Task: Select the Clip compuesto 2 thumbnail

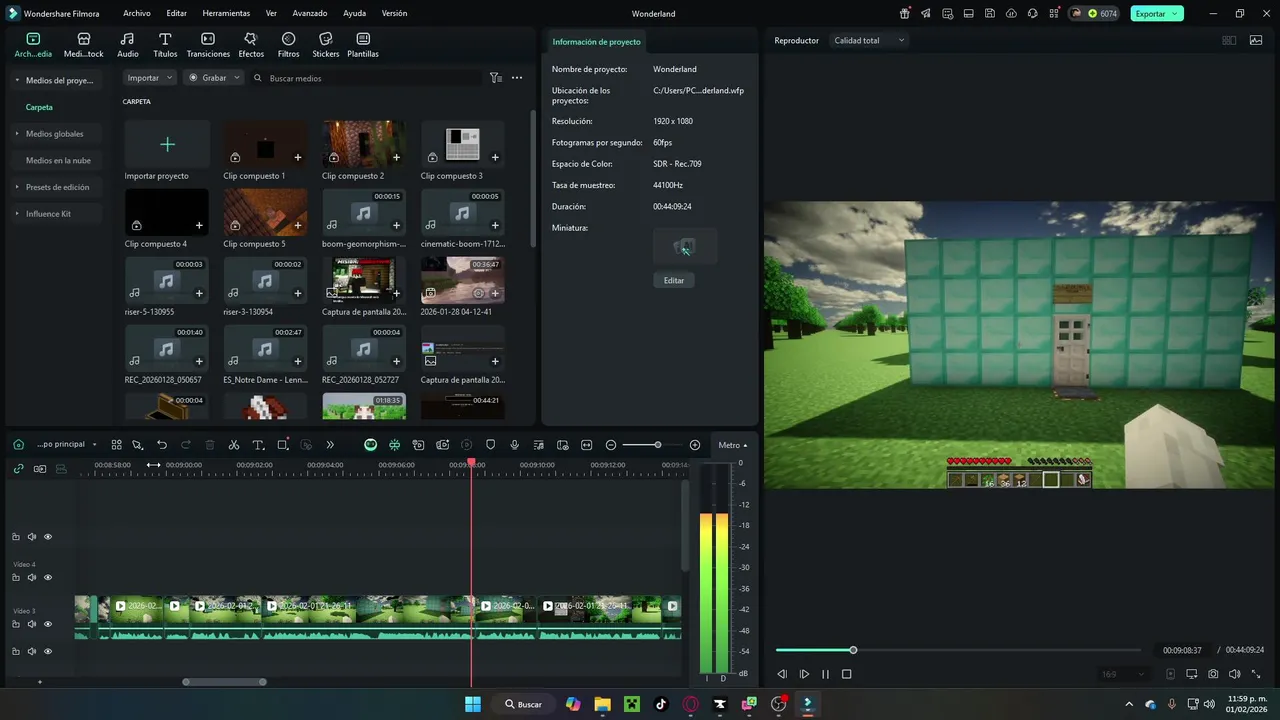Action: pos(363,144)
